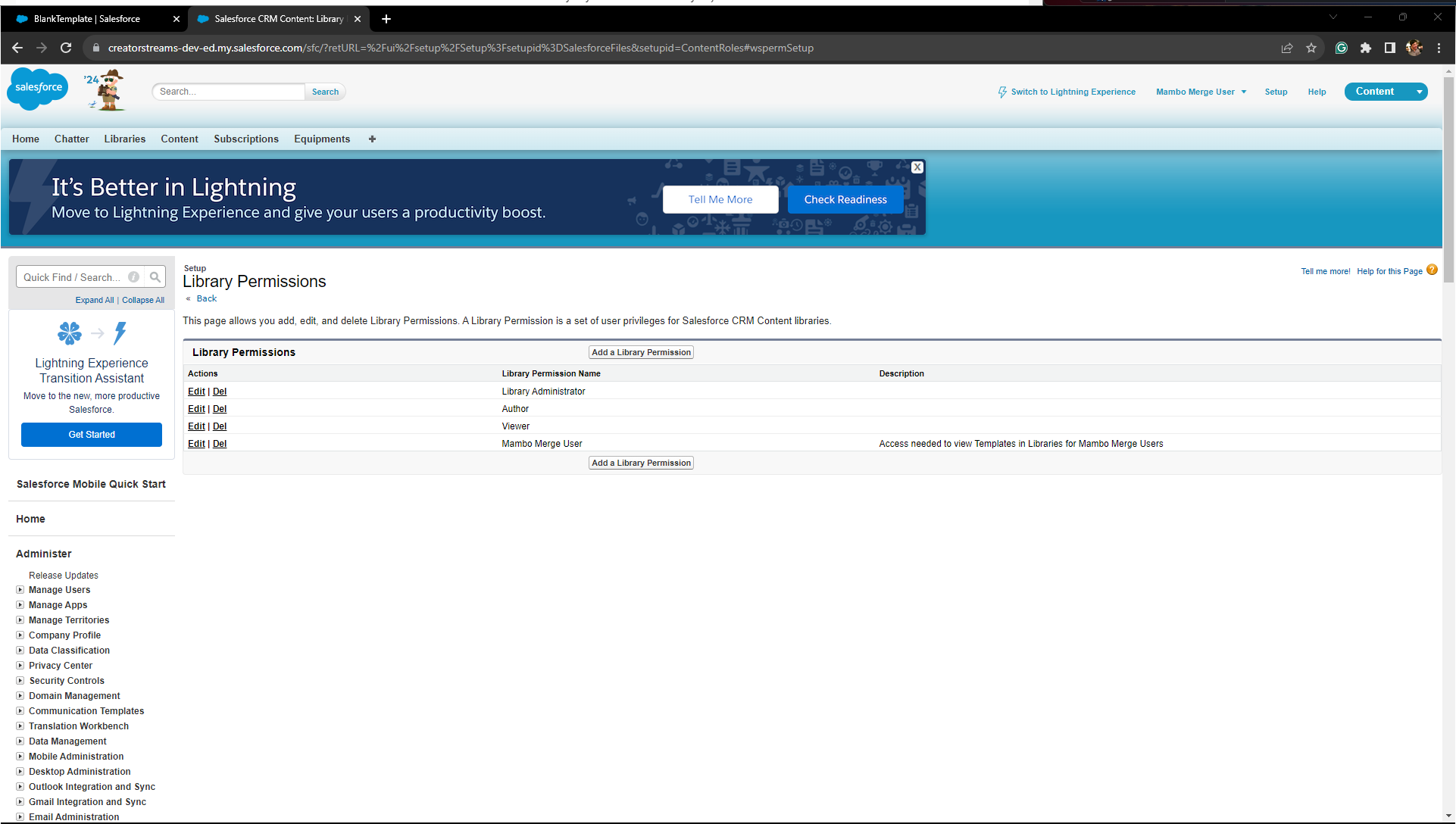
Task: Click the Help for this Page question icon
Action: [1432, 270]
